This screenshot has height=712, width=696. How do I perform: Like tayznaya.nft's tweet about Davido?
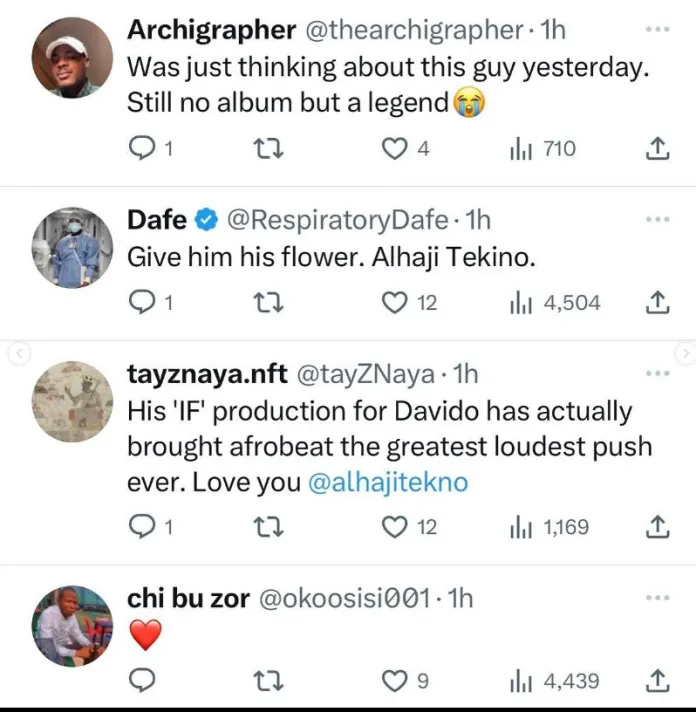pos(397,526)
